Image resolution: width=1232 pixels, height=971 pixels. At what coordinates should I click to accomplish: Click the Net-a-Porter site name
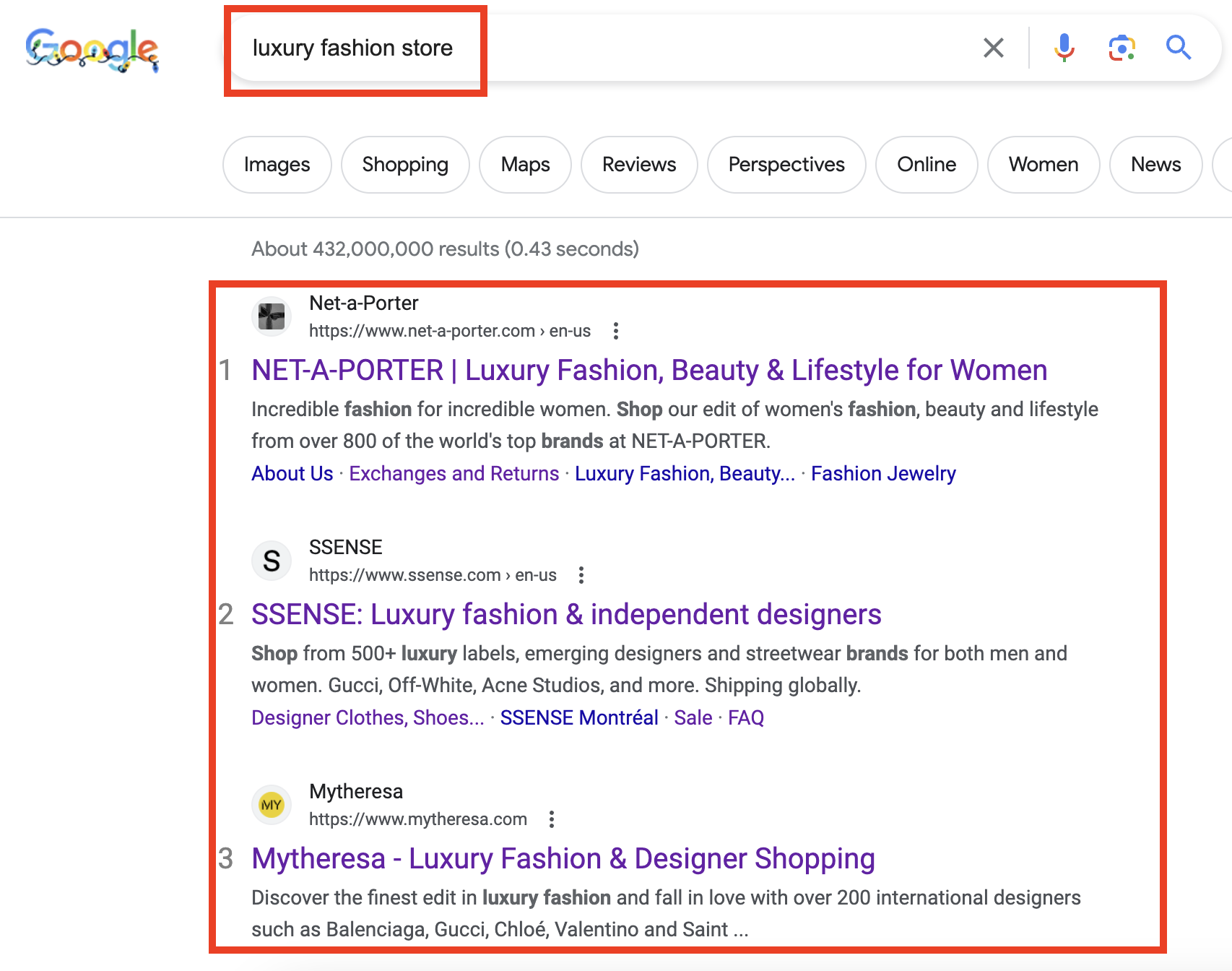tap(364, 303)
